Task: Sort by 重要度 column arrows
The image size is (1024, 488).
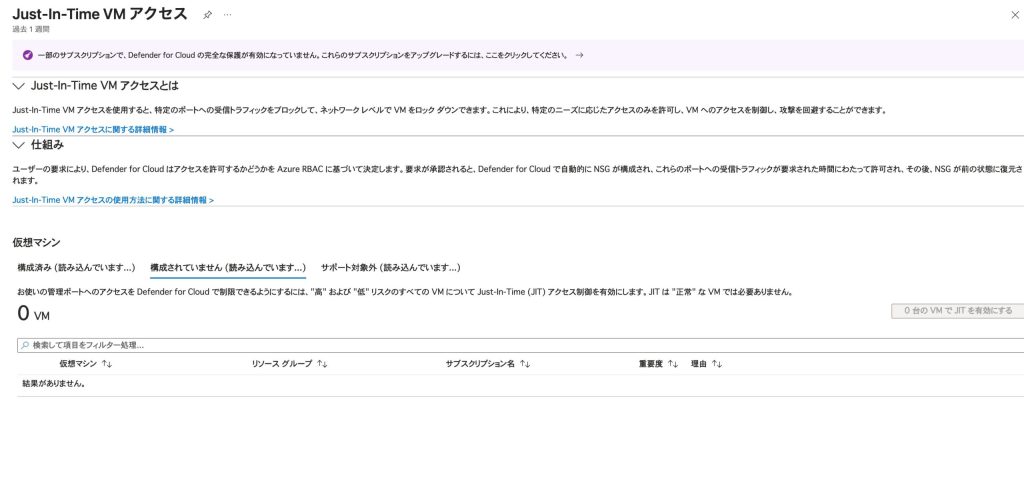Action: [x=673, y=364]
